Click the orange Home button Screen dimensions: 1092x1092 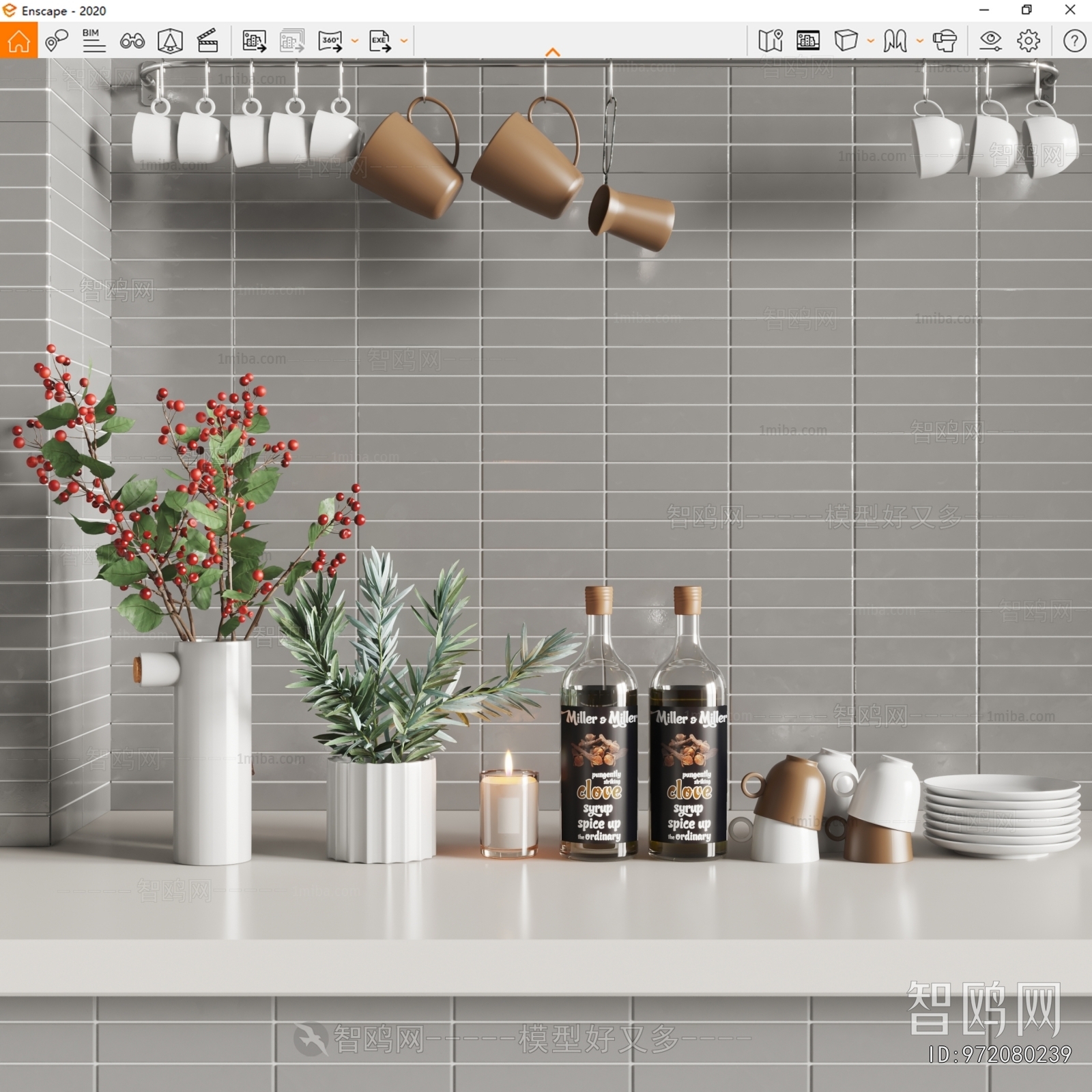tap(18, 40)
